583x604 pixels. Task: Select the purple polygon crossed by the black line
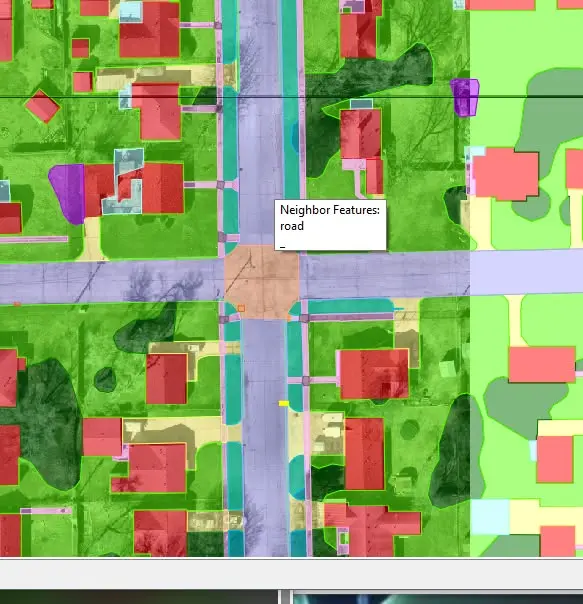tap(465, 97)
